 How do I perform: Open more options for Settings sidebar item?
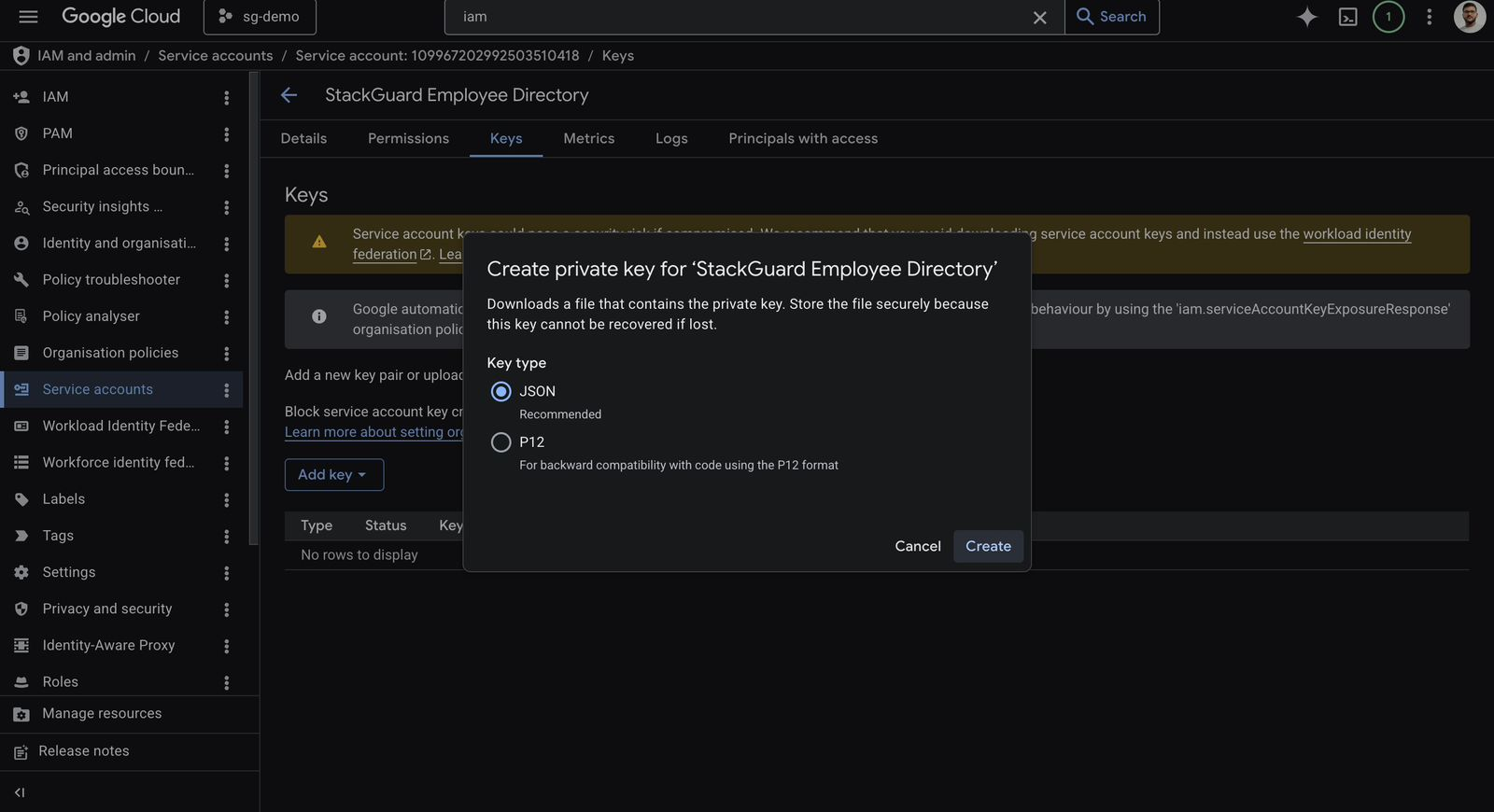226,572
